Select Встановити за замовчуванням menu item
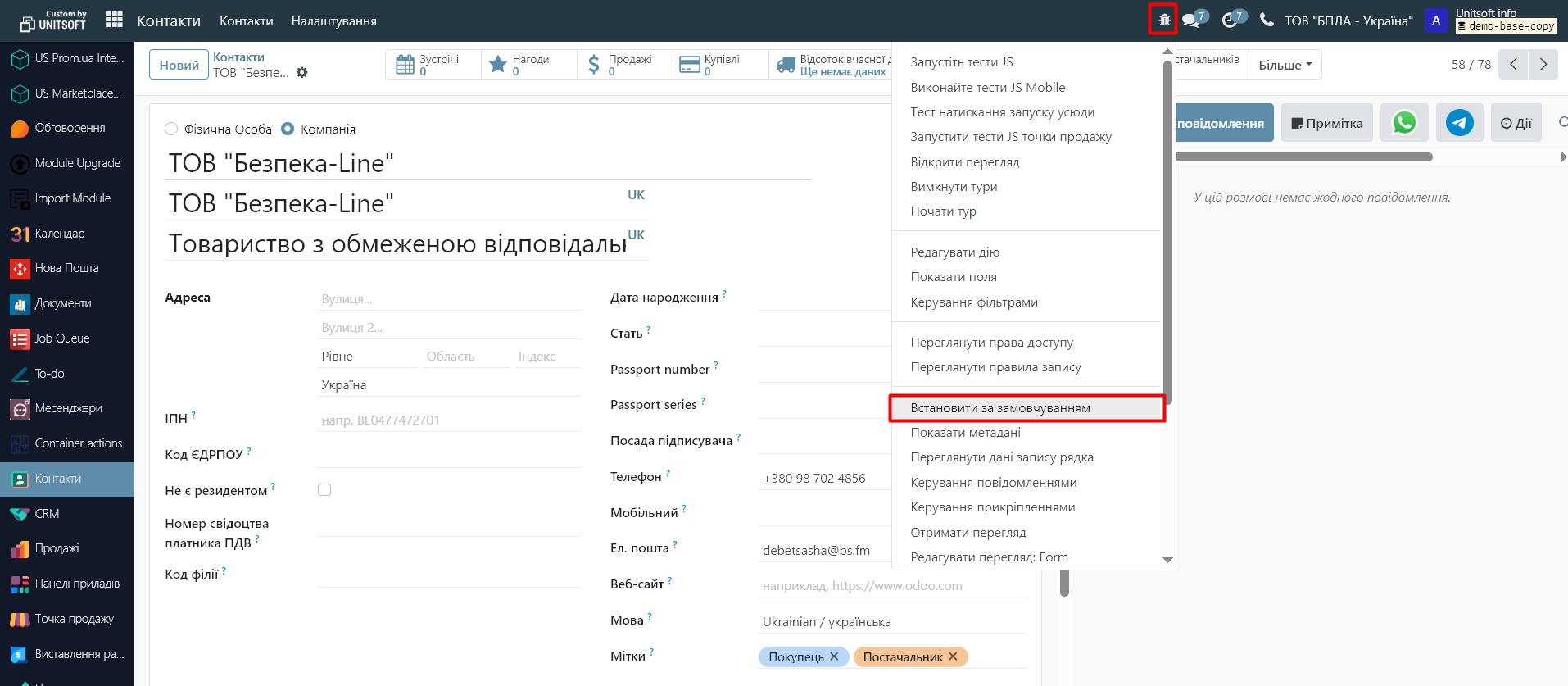Image resolution: width=1568 pixels, height=686 pixels. coord(1000,408)
